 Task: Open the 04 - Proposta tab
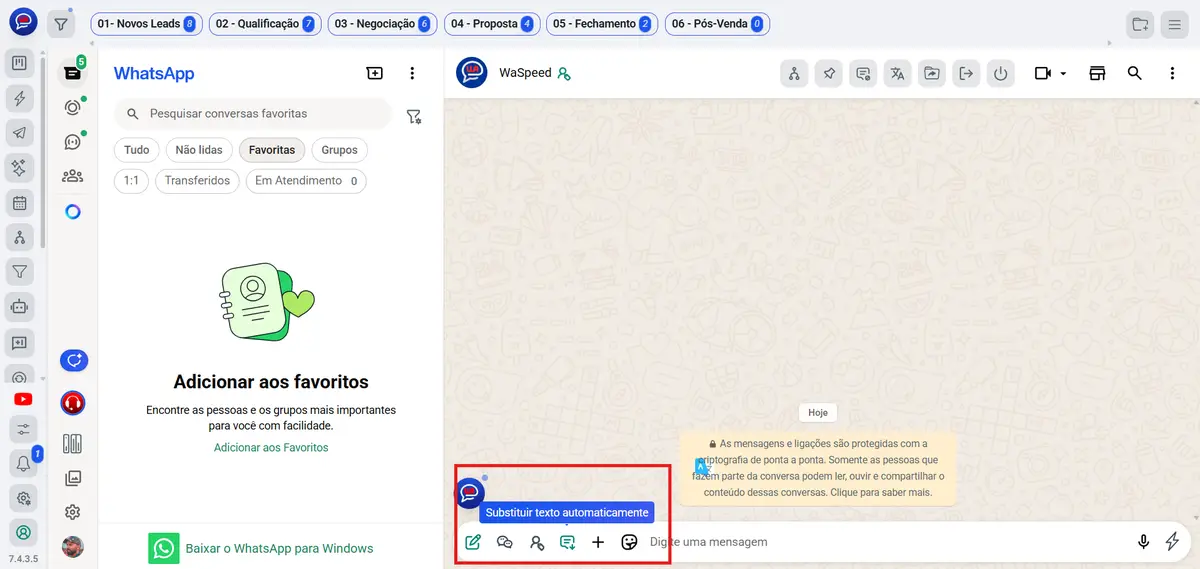pyautogui.click(x=491, y=24)
